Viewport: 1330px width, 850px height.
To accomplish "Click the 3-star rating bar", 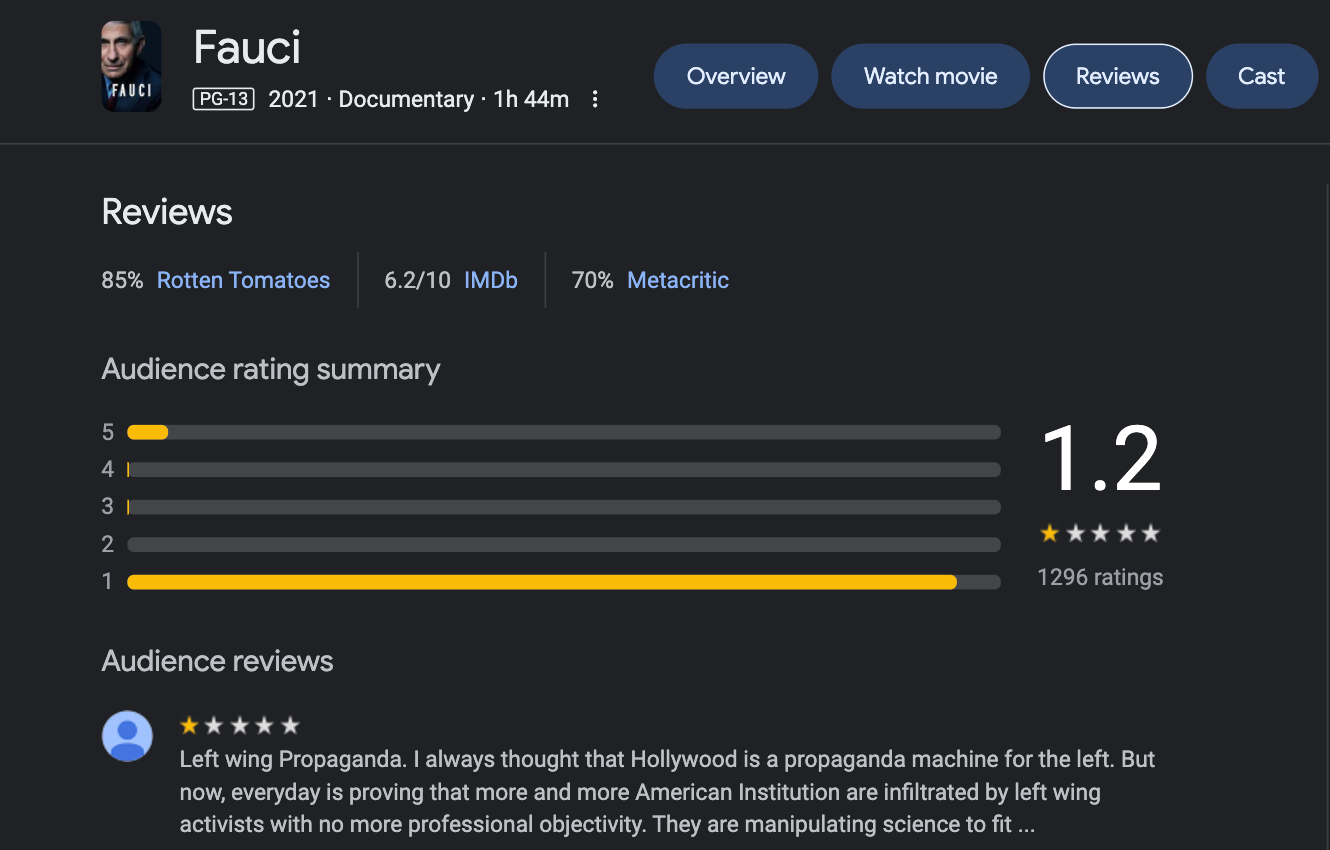I will tap(564, 507).
